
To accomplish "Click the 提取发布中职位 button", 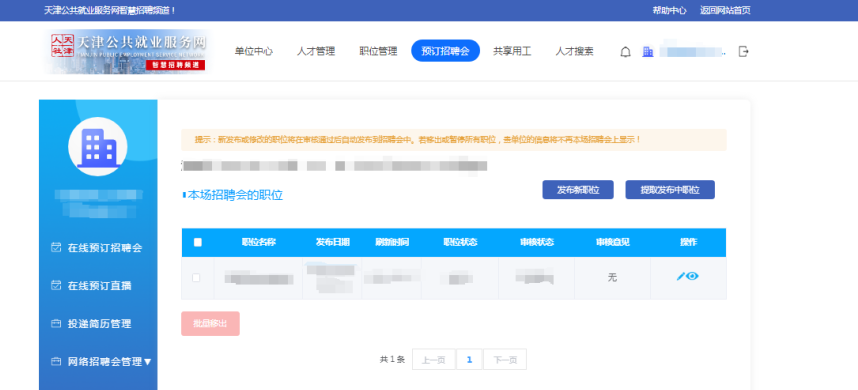I will (670, 190).
